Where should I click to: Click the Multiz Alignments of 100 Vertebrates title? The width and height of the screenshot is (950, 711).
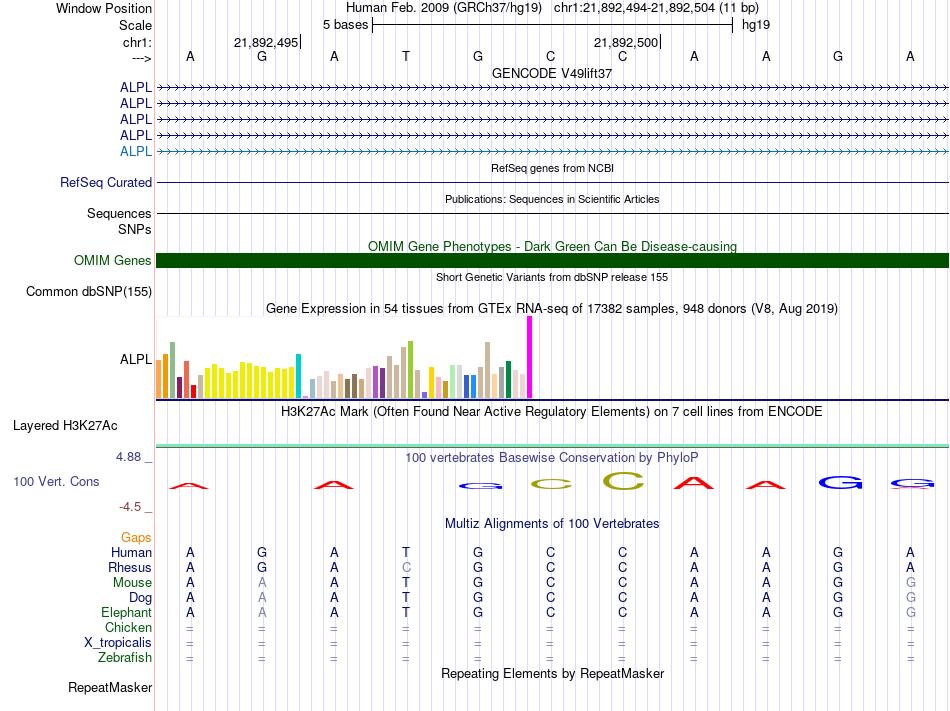tap(552, 523)
